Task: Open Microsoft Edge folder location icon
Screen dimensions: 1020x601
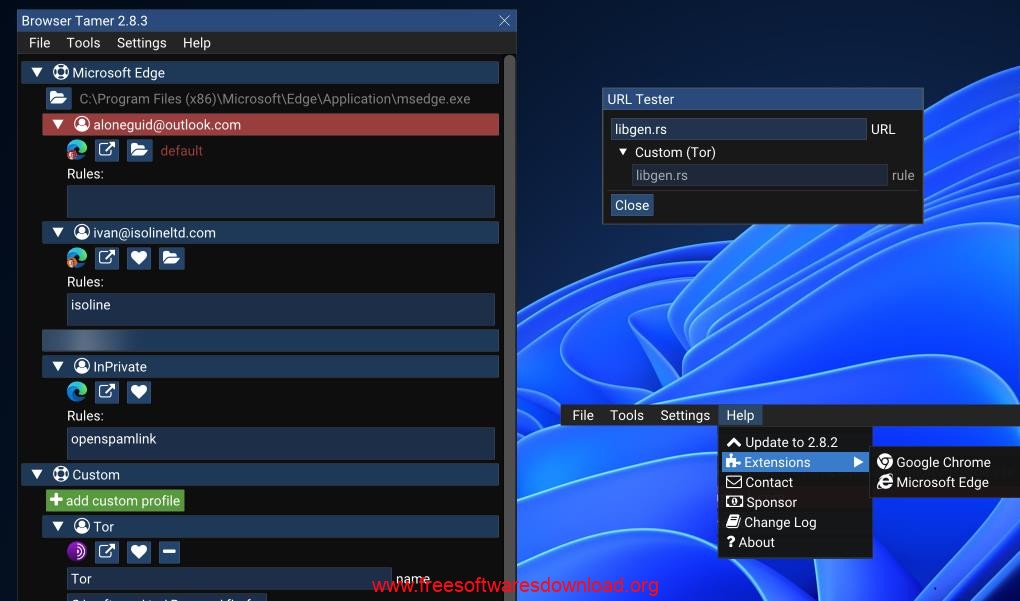Action: click(58, 98)
